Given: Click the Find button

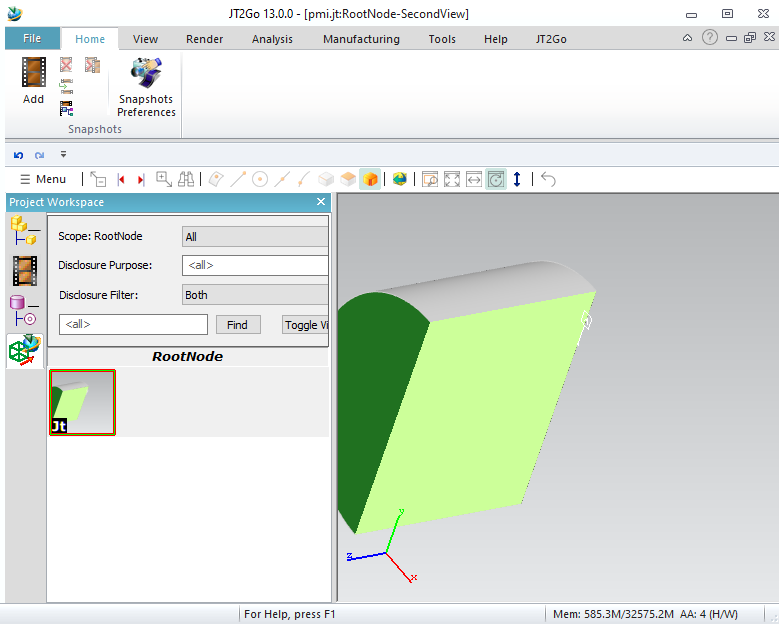Looking at the screenshot, I should coord(238,325).
